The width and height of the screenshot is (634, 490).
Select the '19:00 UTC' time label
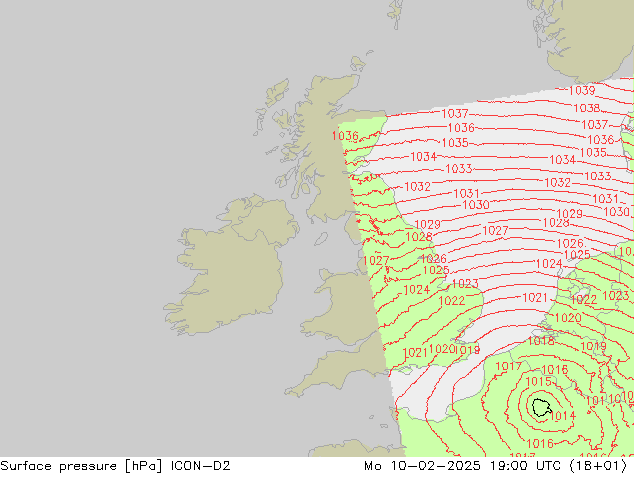(525, 466)
